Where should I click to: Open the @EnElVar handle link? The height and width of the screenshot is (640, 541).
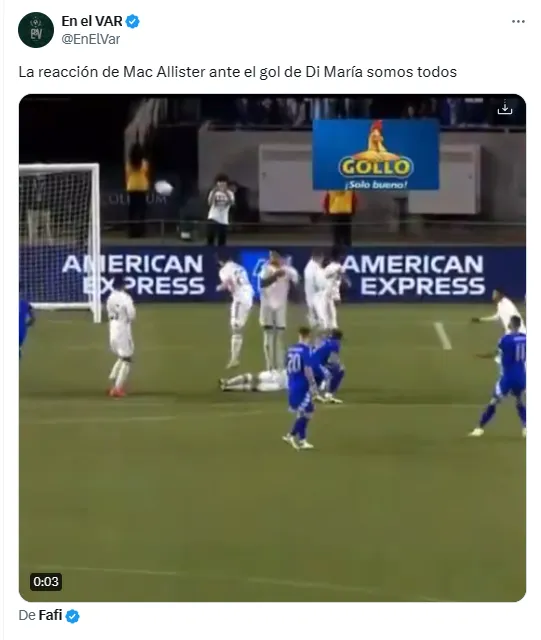[91, 39]
